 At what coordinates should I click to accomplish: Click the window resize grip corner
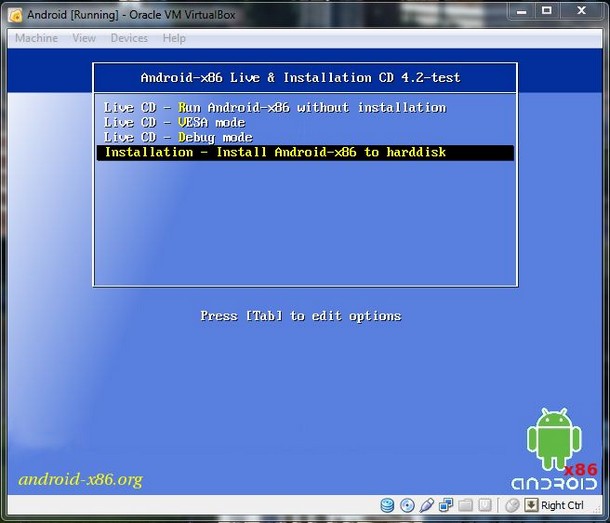(x=598, y=509)
